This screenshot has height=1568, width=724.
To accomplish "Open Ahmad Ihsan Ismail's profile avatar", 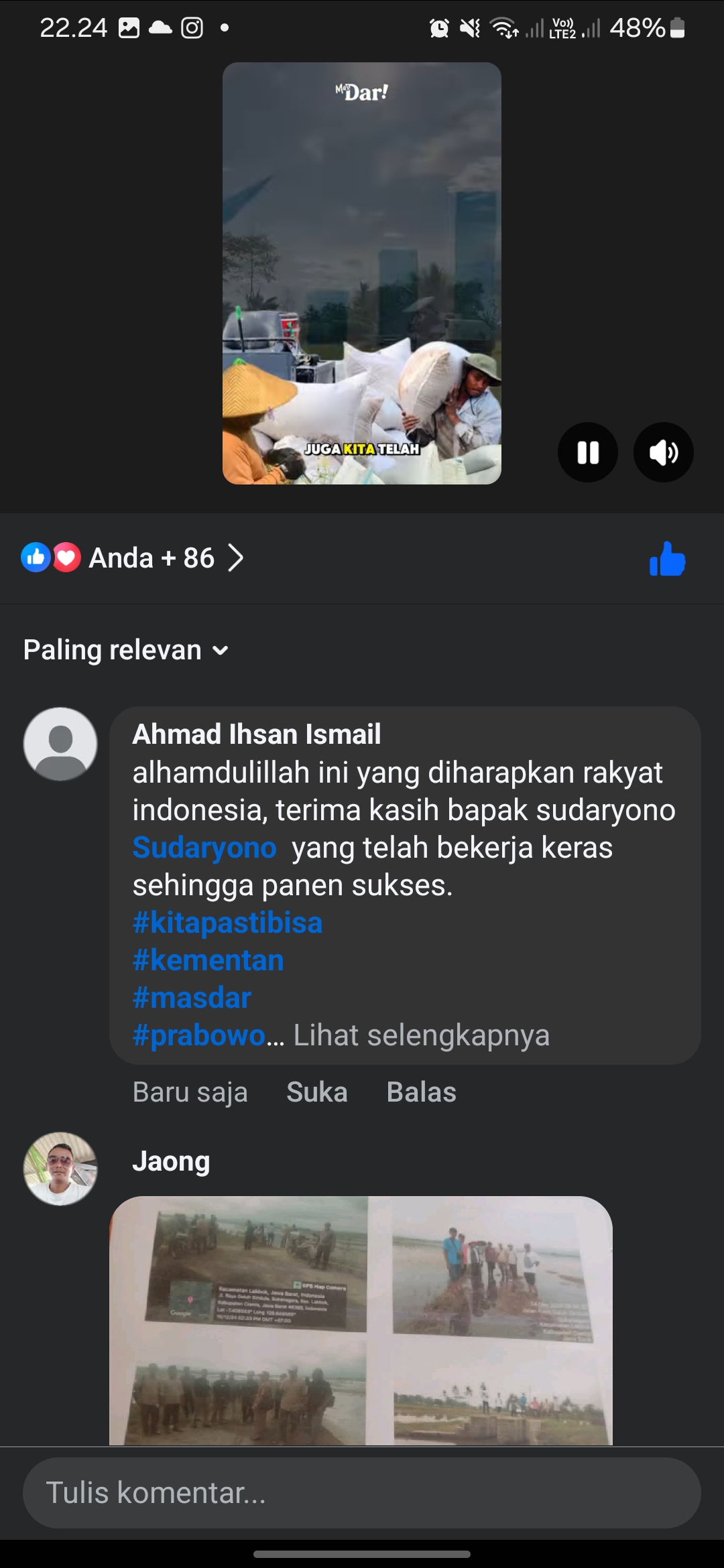I will click(60, 744).
